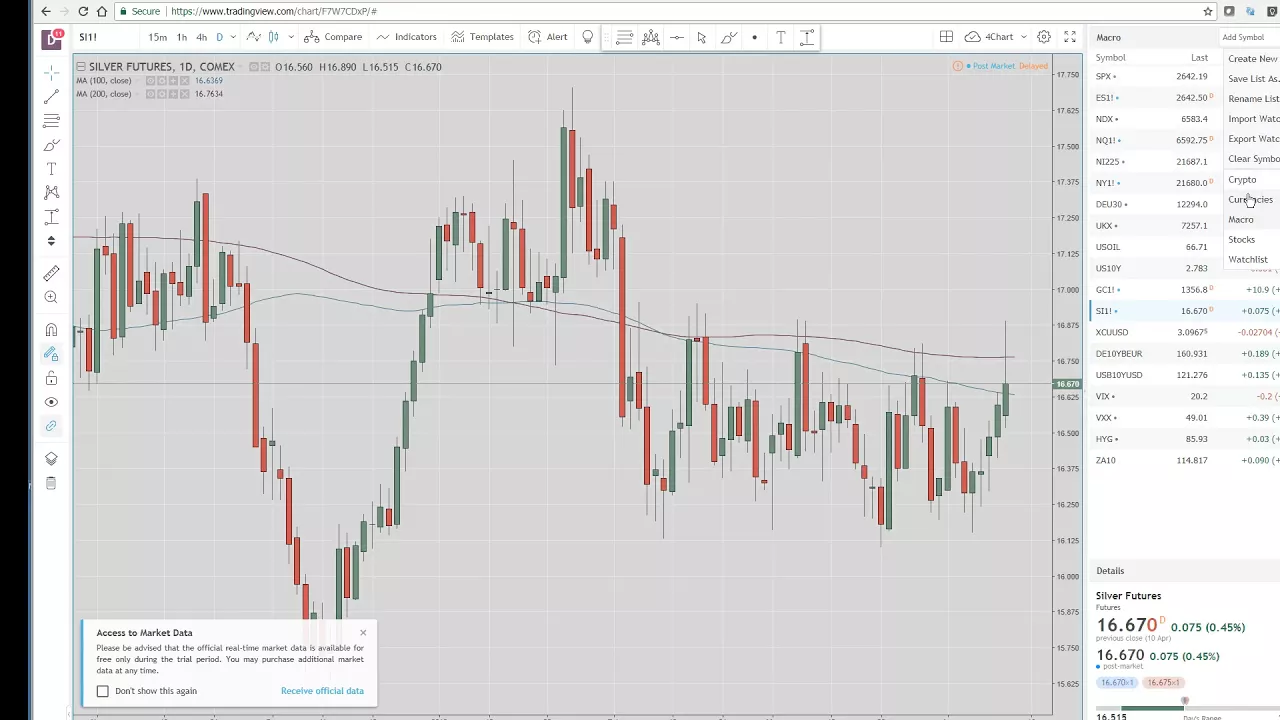Select the ruler measure tool
Viewport: 1280px width, 720px height.
click(x=51, y=273)
